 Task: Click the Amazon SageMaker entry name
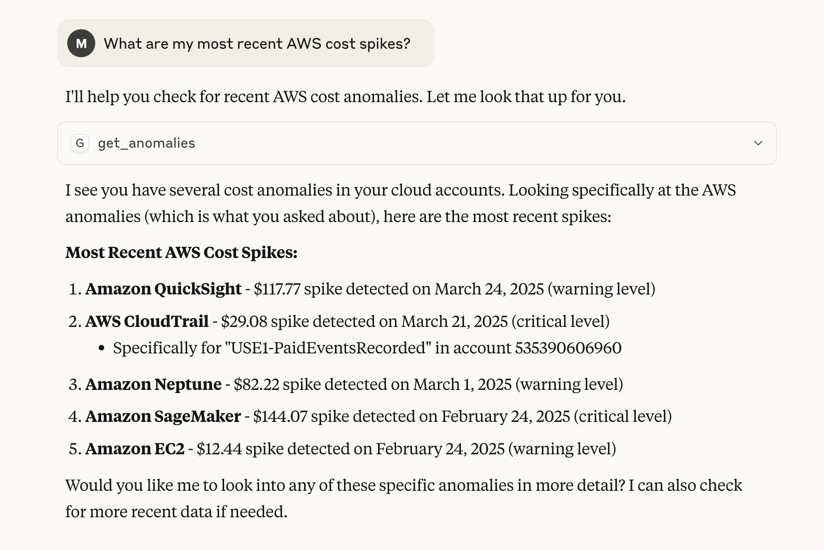(163, 416)
